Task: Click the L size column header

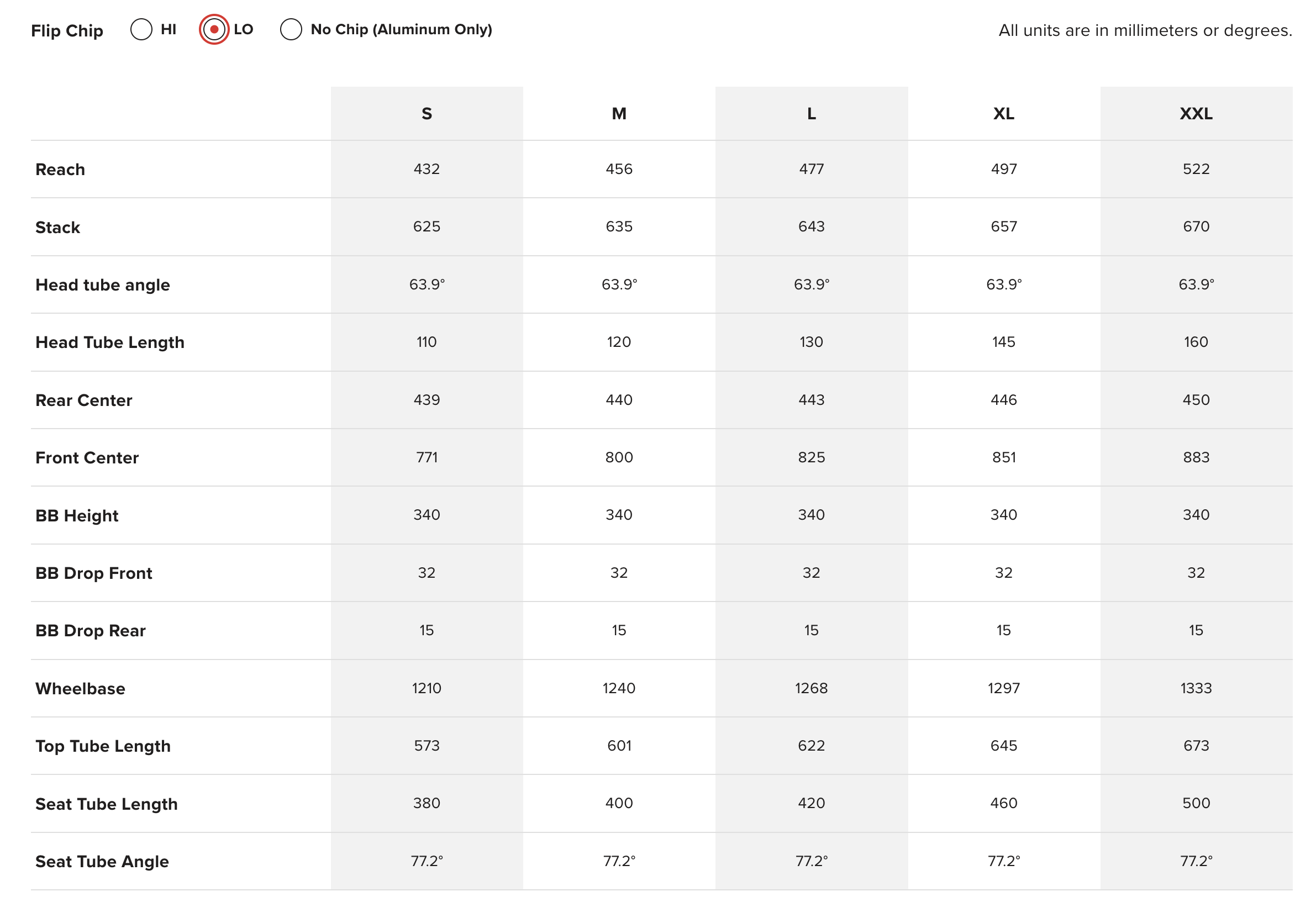Action: pos(811,113)
